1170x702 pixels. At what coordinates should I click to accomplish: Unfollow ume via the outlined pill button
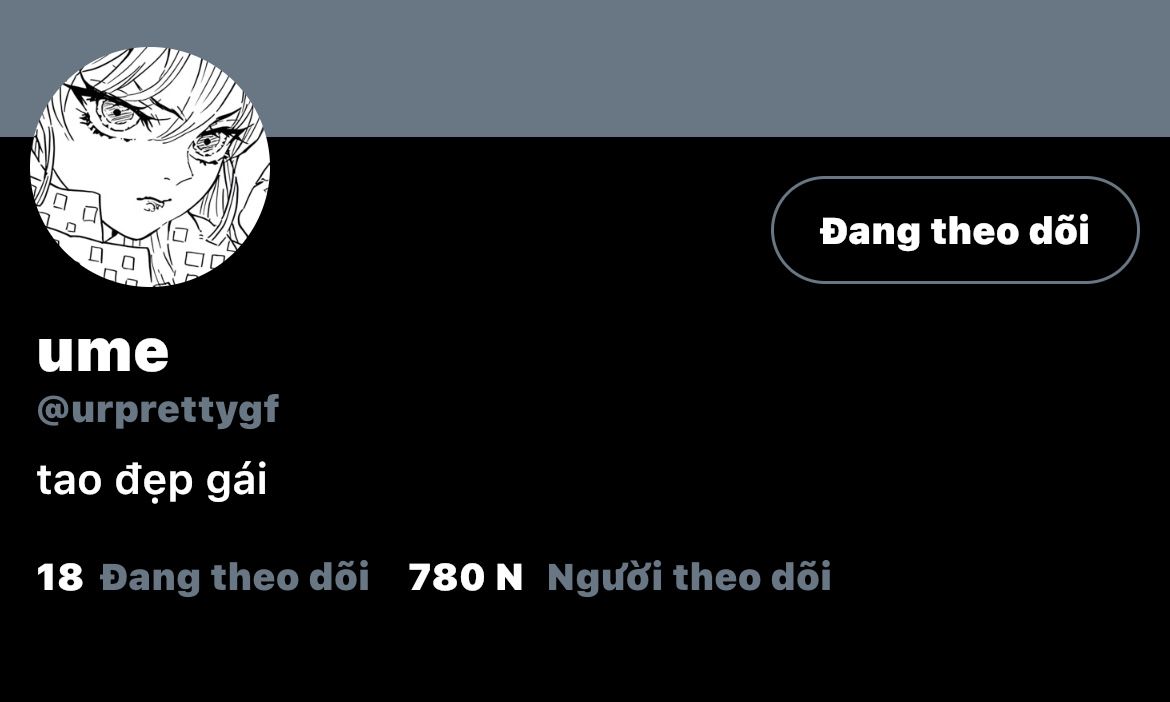click(x=955, y=230)
